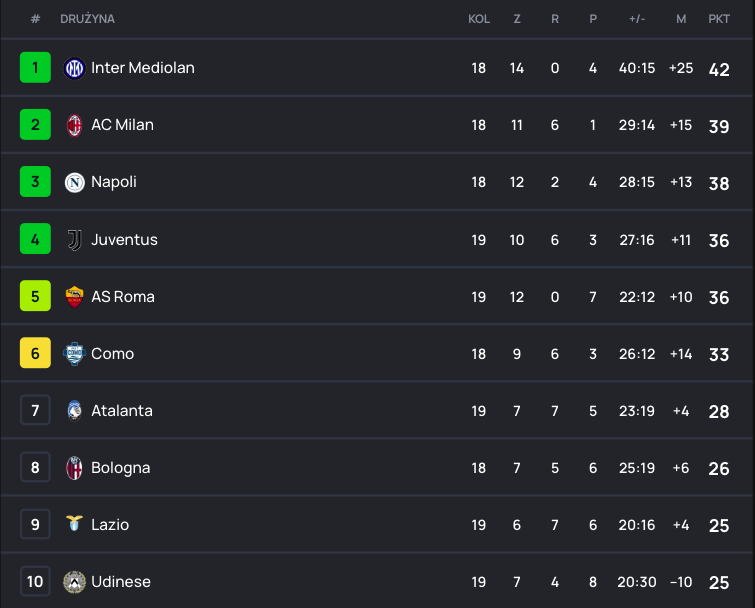Open the Inter Mediolan team page
The width and height of the screenshot is (755, 608).
click(x=143, y=68)
